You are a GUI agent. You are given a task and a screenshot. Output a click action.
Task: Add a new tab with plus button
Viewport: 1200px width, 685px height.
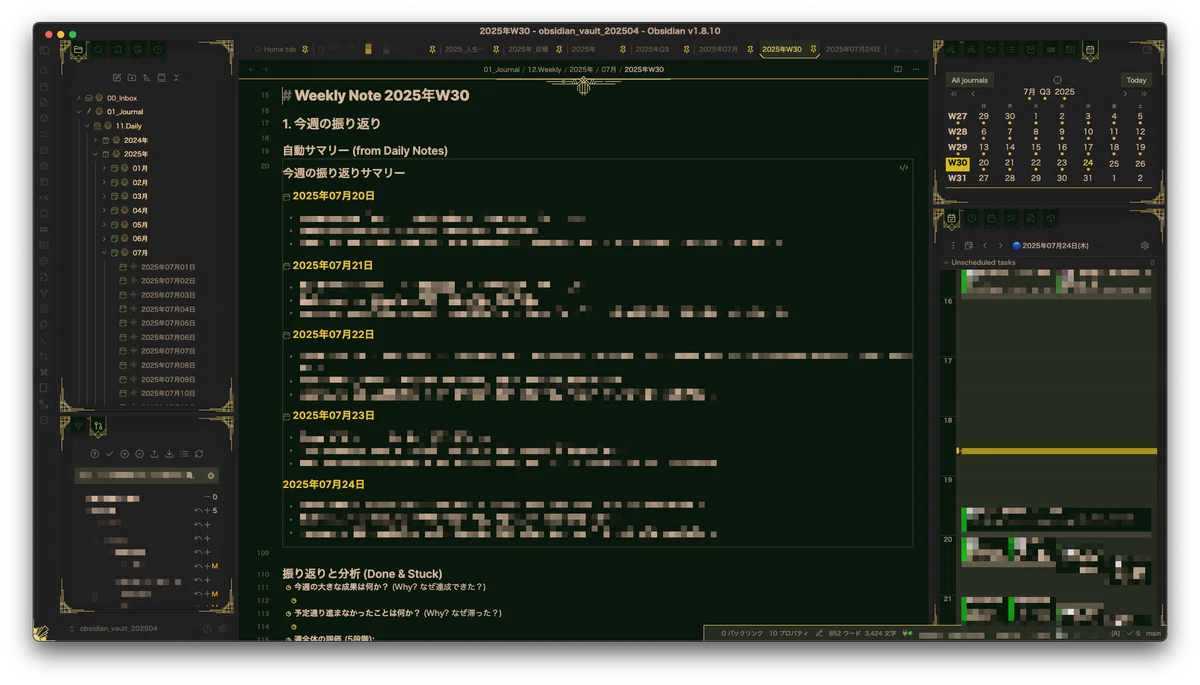[897, 50]
